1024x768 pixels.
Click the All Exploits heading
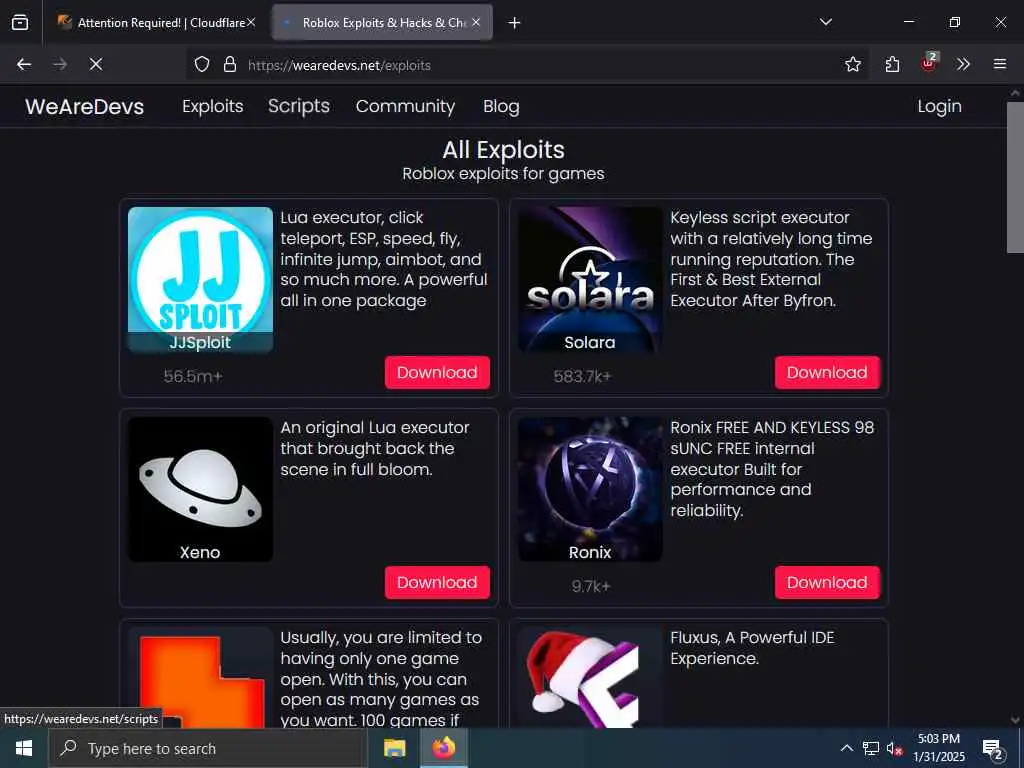tap(504, 150)
